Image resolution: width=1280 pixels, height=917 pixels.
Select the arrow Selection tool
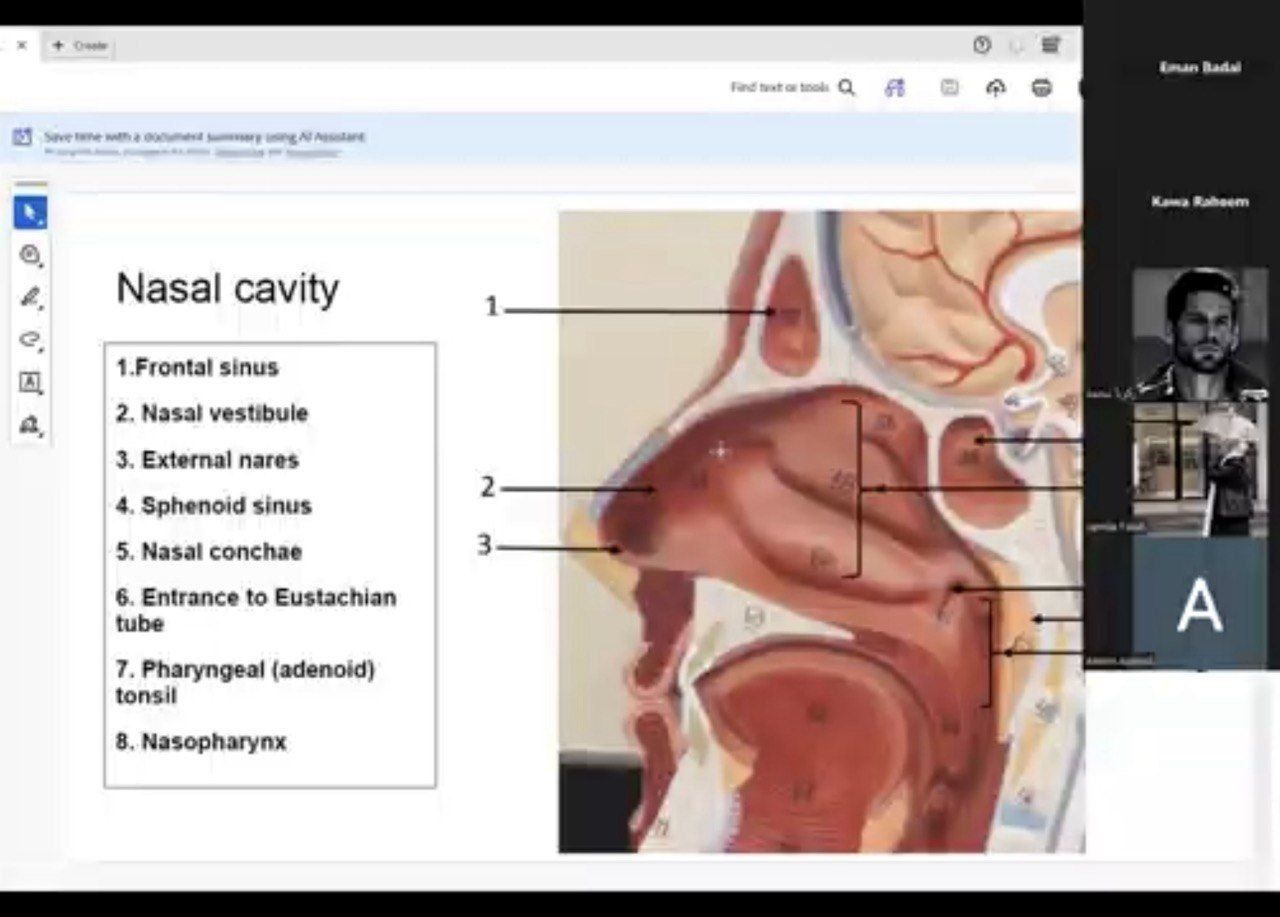[x=30, y=213]
